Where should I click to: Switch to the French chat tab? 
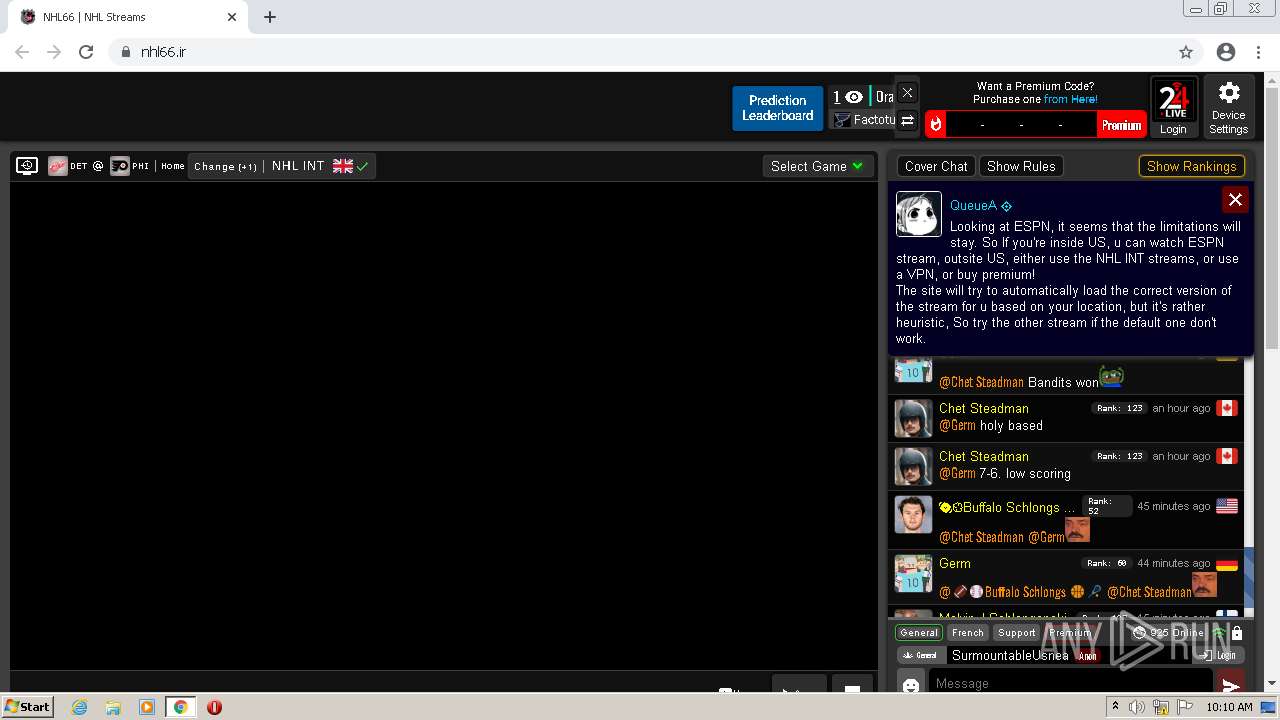[967, 632]
